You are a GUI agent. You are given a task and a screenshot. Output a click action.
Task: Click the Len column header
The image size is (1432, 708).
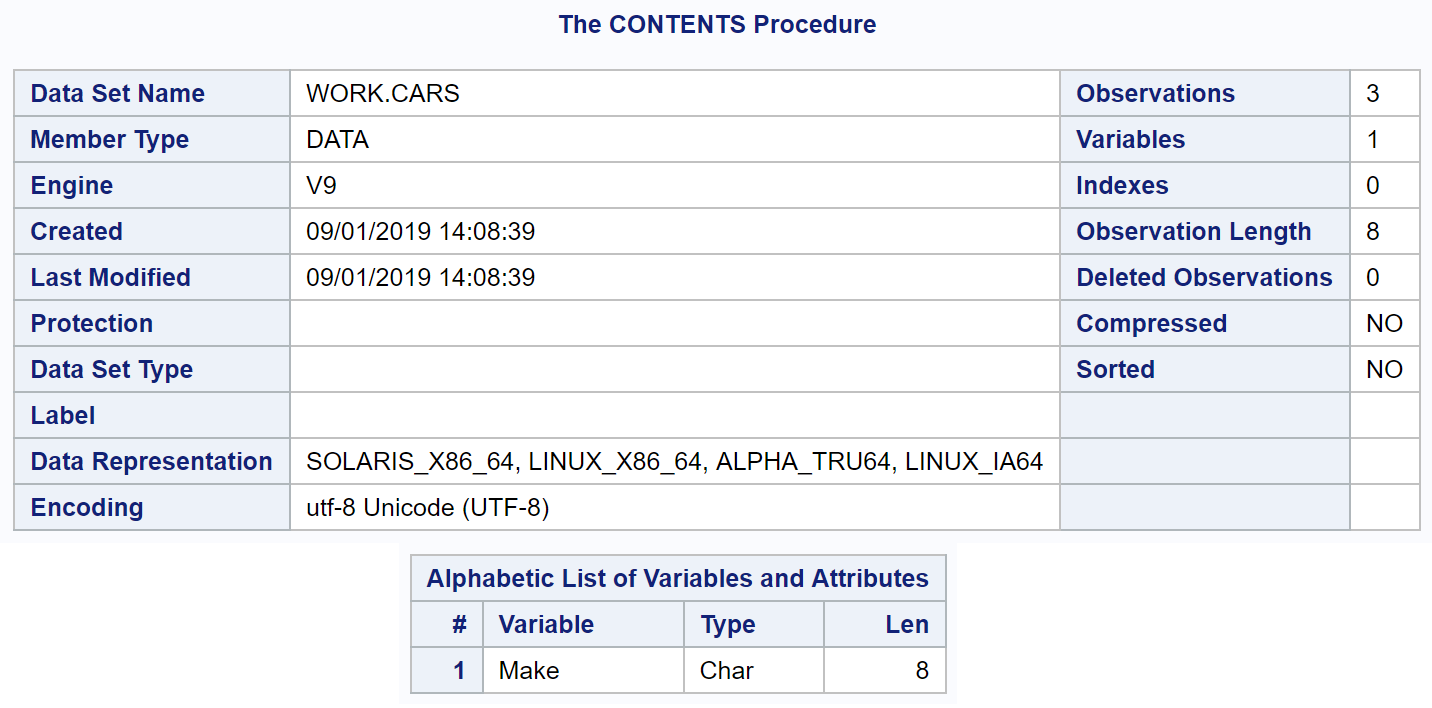click(885, 625)
